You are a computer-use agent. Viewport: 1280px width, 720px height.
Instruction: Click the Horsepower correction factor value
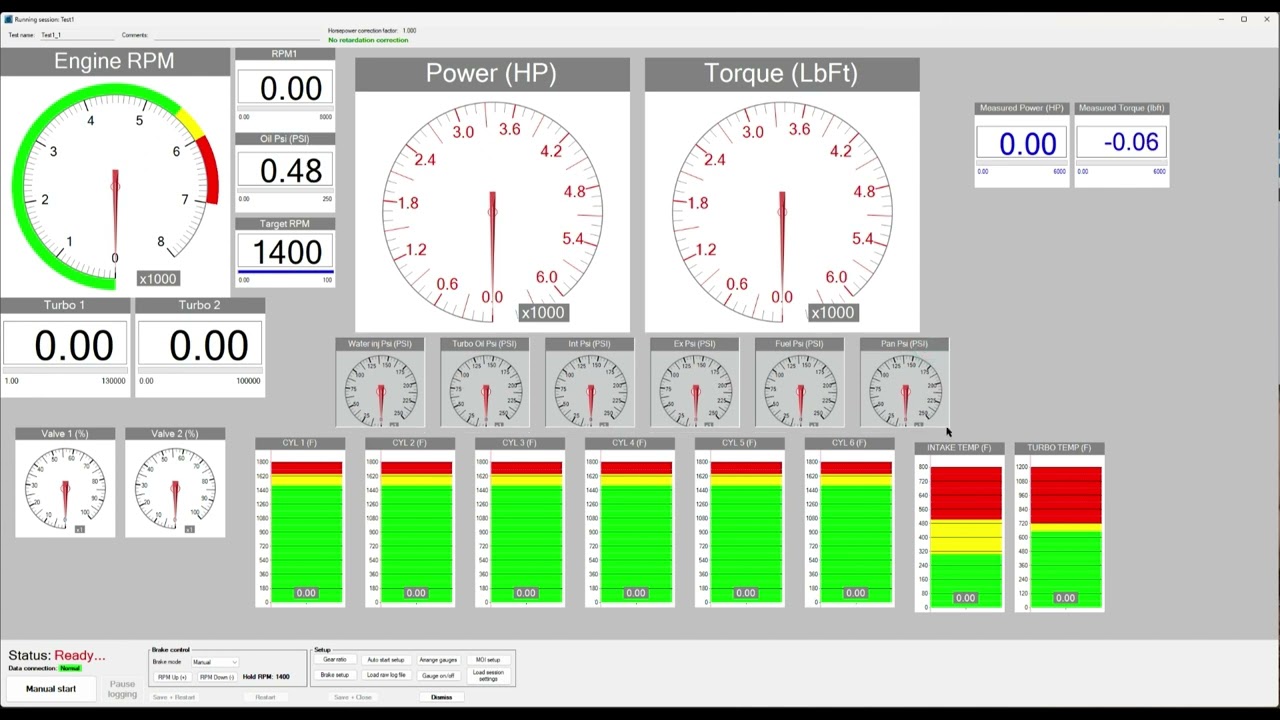click(409, 31)
